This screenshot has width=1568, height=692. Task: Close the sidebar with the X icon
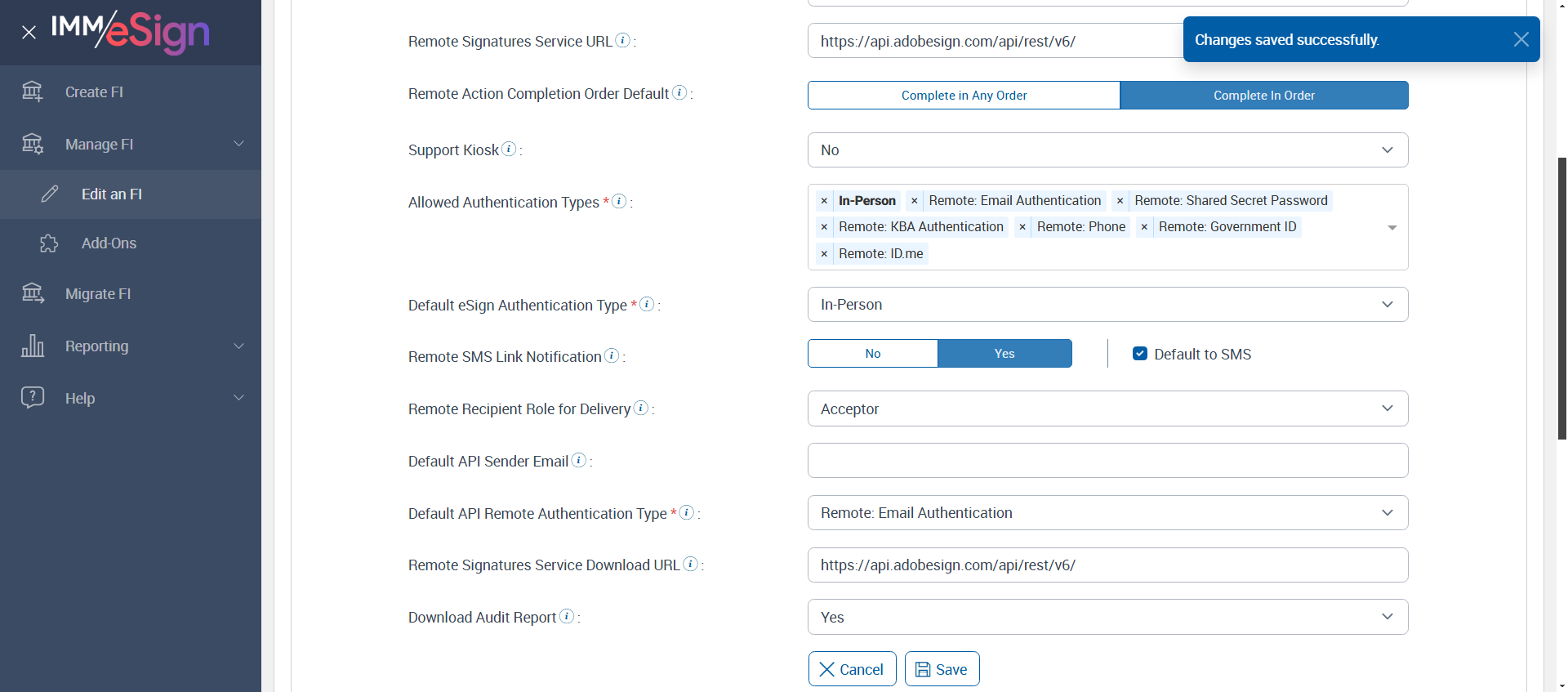(29, 33)
